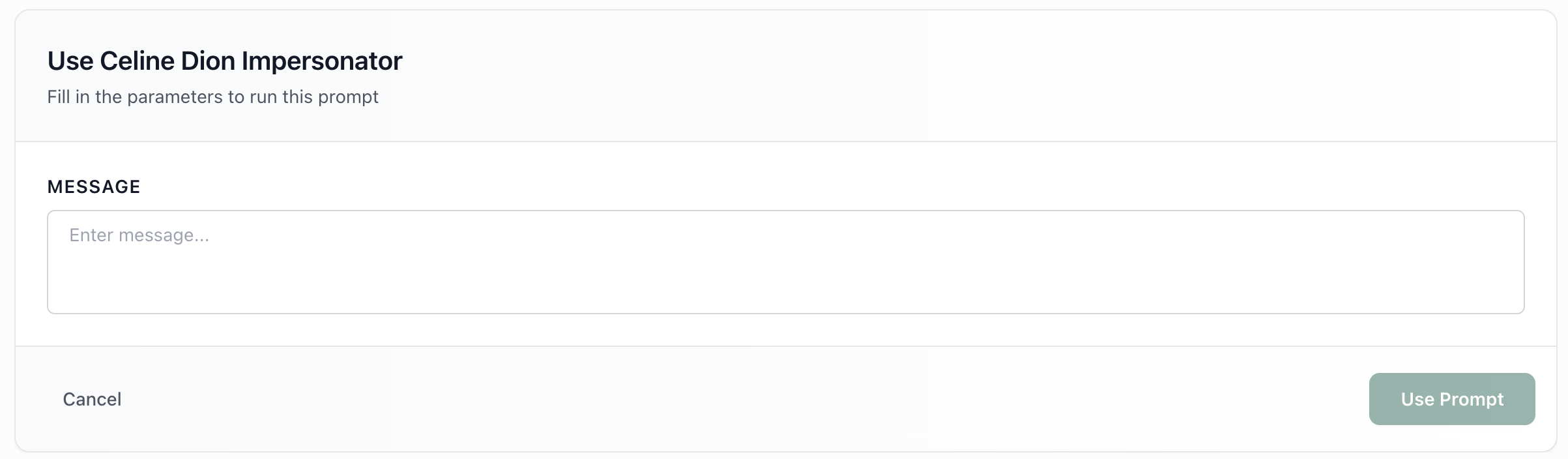Select the dialog title text
The image size is (1568, 459).
click(225, 61)
